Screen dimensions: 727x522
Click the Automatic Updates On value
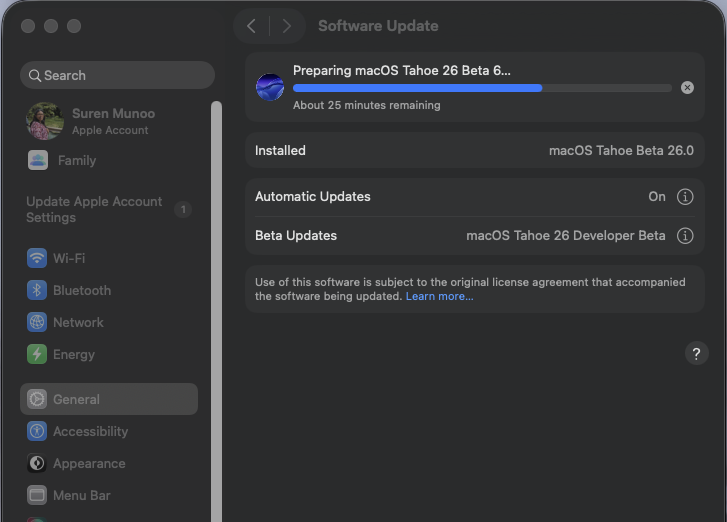657,197
